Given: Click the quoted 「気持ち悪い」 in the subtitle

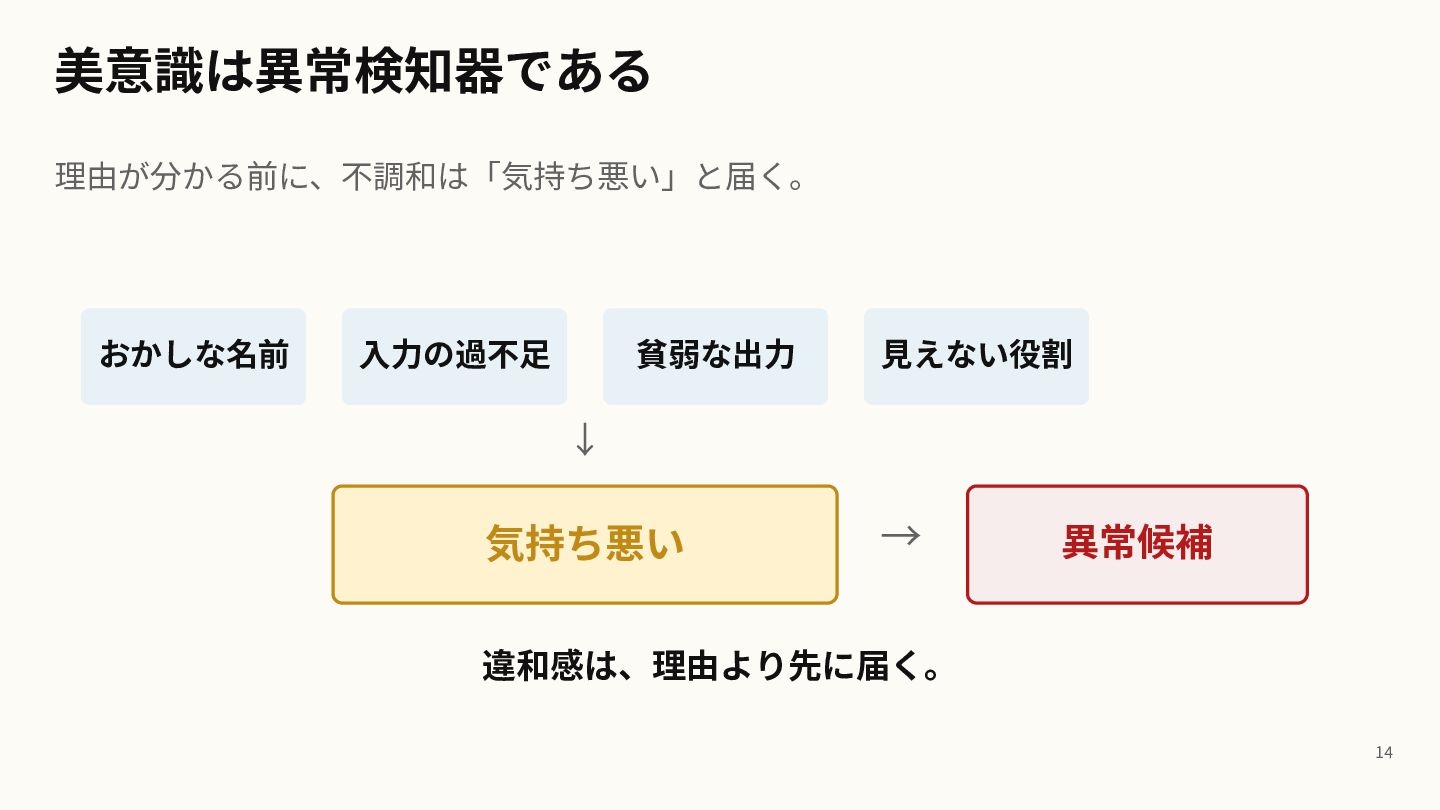Looking at the screenshot, I should pyautogui.click(x=581, y=177).
